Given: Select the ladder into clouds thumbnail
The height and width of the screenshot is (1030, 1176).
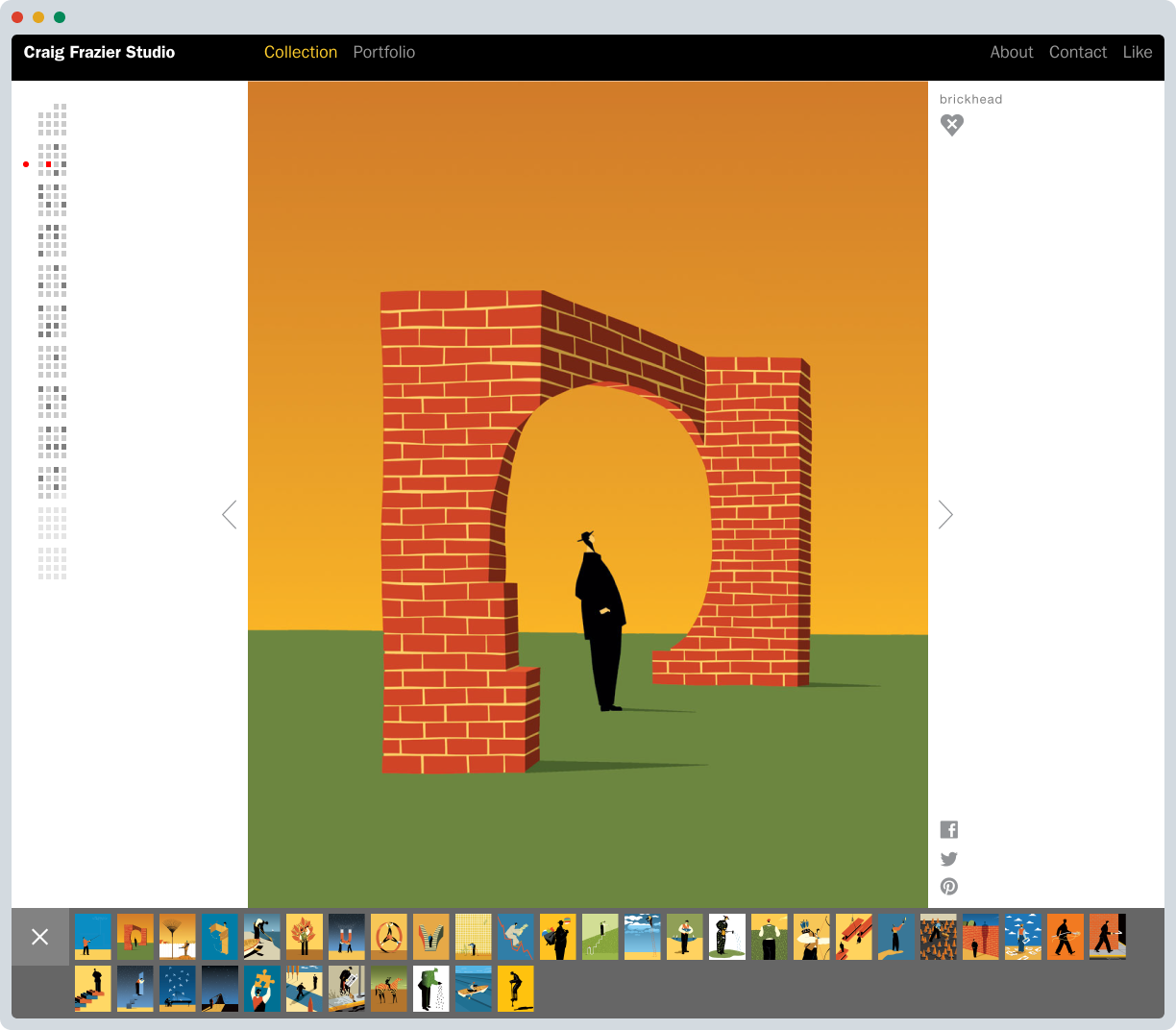Looking at the screenshot, I should click(643, 937).
